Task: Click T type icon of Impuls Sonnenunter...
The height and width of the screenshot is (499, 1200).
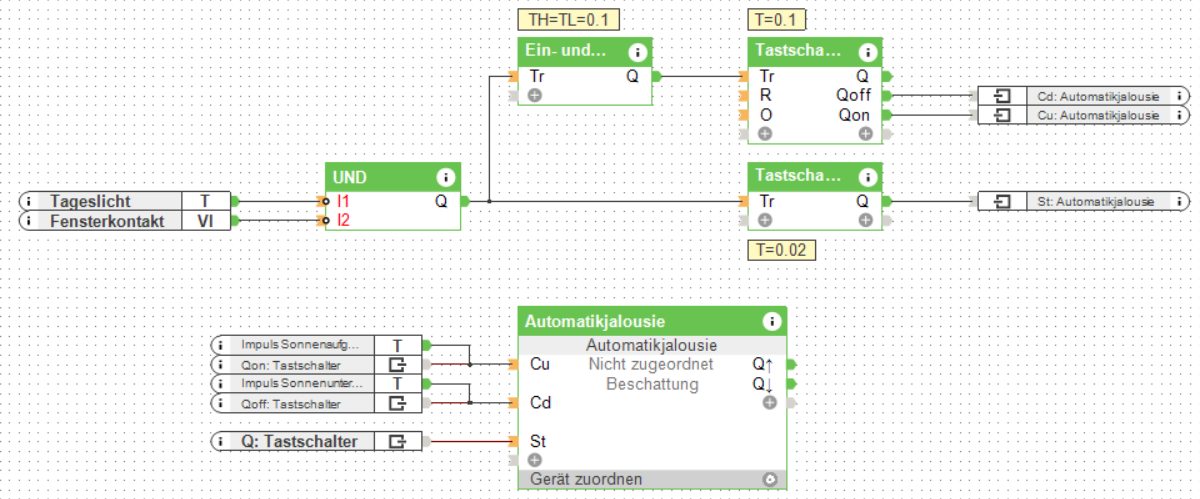Action: coord(397,384)
